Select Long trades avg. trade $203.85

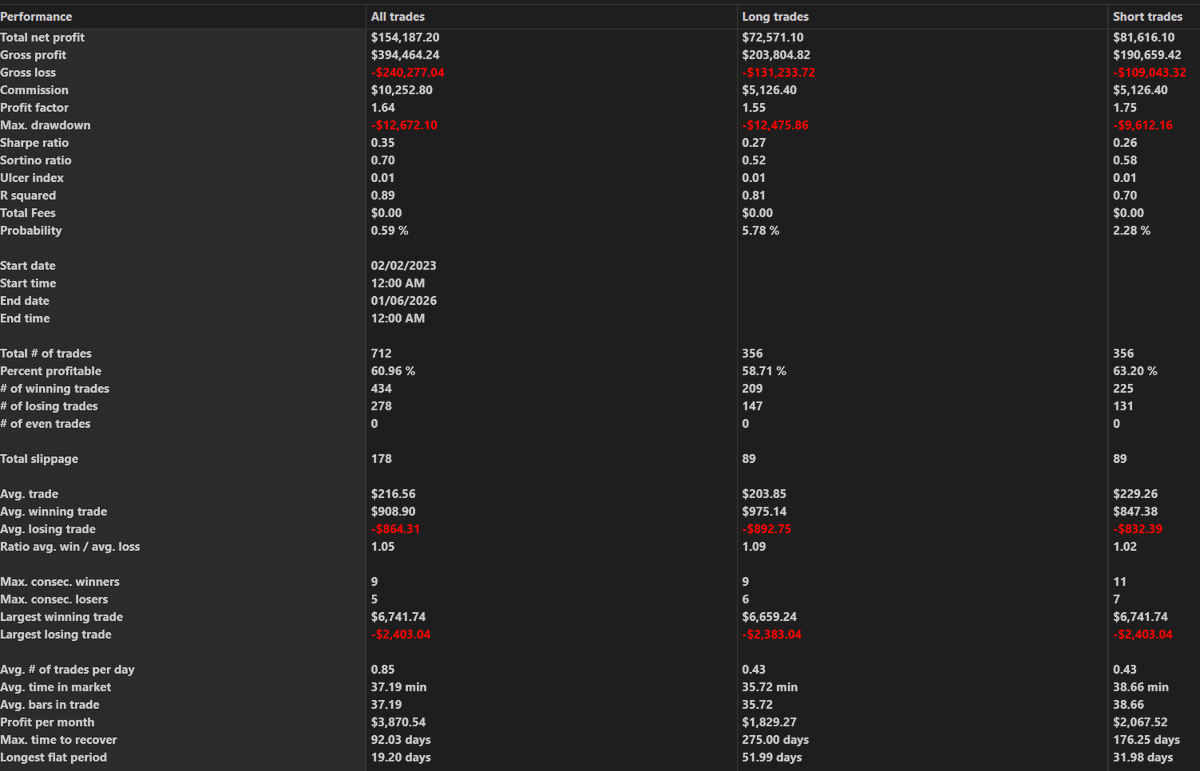pos(764,493)
